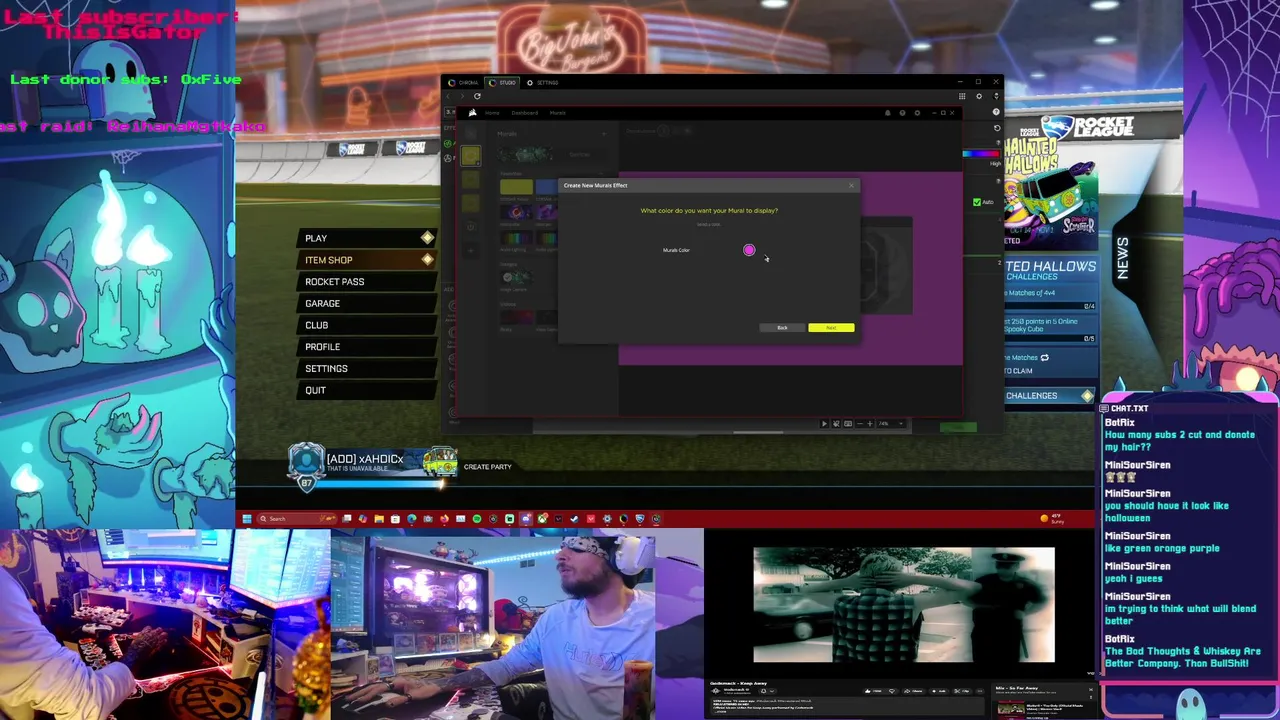1280x720 pixels.
Task: Open the apps grid icon in Razer window
Action: (x=961, y=96)
